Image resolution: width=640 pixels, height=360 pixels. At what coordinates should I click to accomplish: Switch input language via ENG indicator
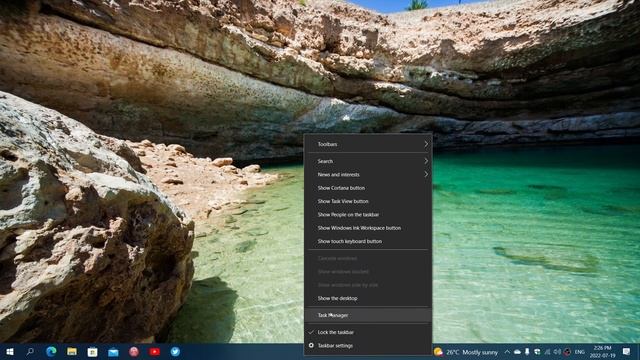pyautogui.click(x=580, y=352)
